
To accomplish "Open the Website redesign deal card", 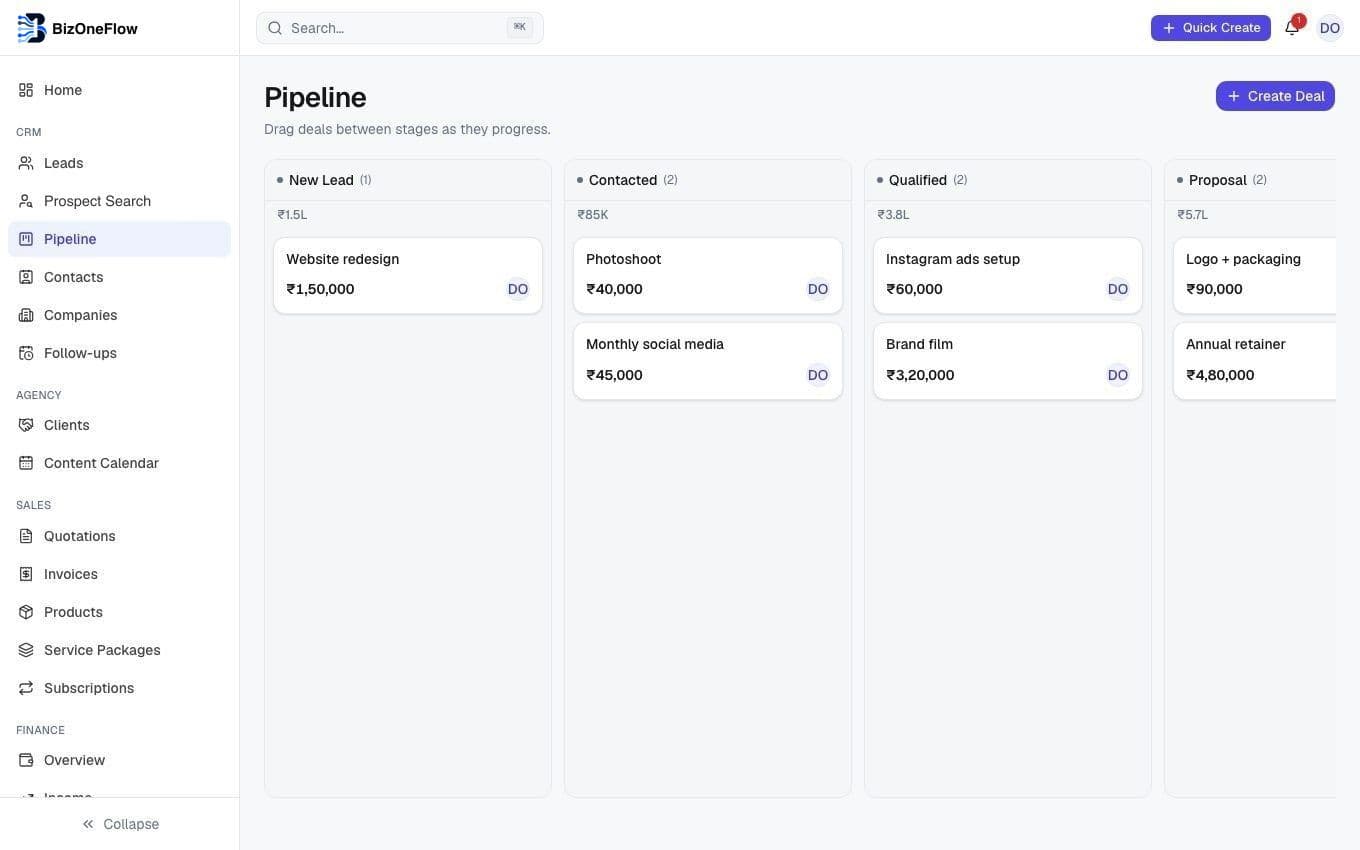I will click(x=408, y=275).
